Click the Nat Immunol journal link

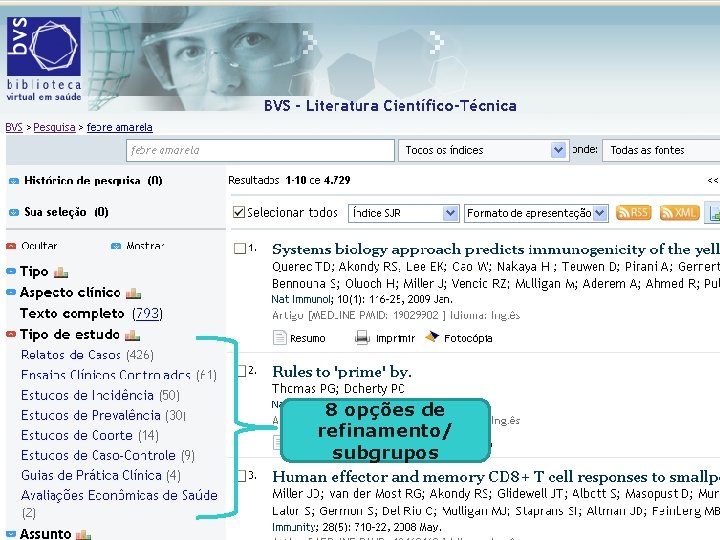coord(301,299)
